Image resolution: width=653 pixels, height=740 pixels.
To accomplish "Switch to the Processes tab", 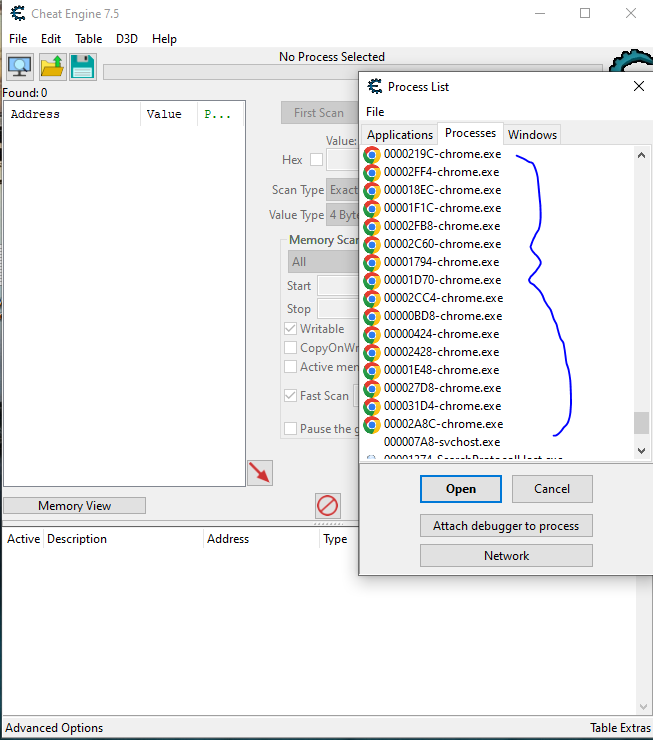I will point(470,133).
